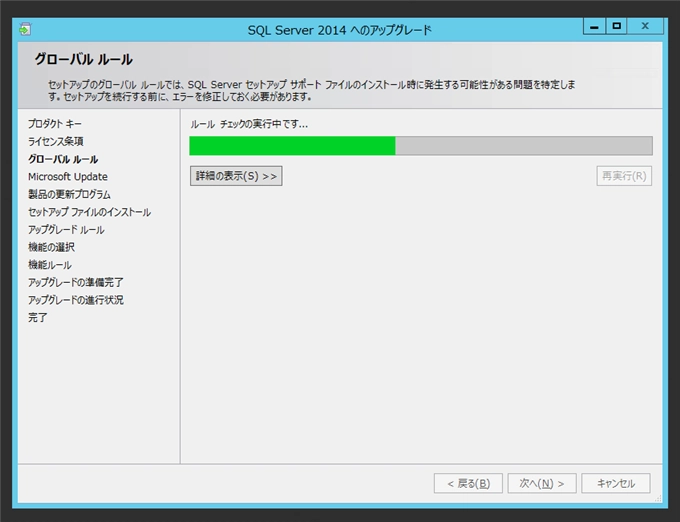Select グローバル ルール step in sidebar
The height and width of the screenshot is (522, 680).
coord(63,159)
